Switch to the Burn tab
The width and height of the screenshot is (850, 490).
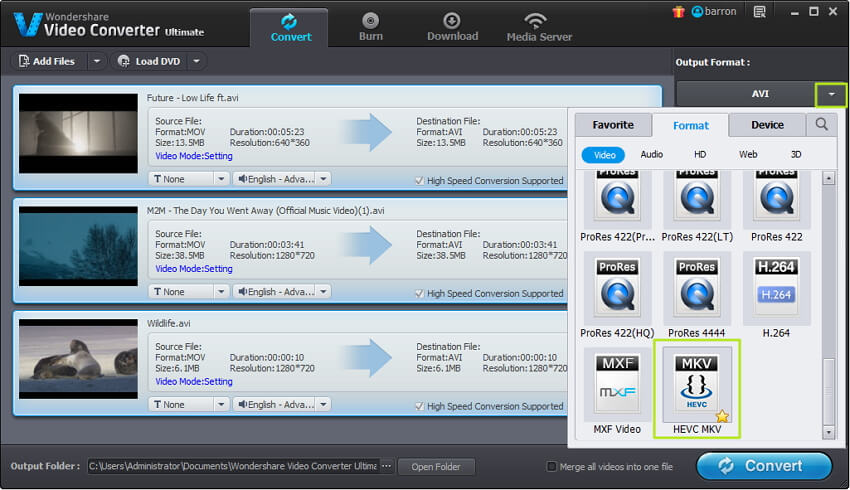[x=371, y=28]
